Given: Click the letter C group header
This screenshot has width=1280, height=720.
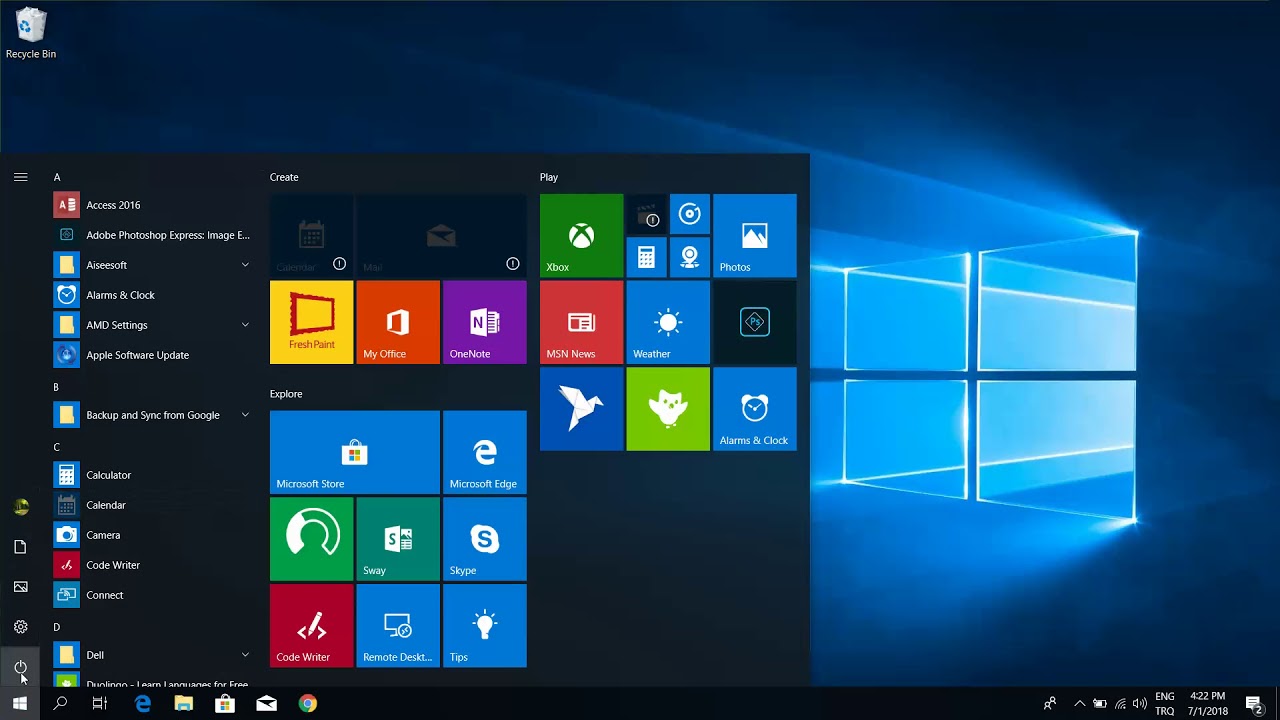Looking at the screenshot, I should [57, 447].
